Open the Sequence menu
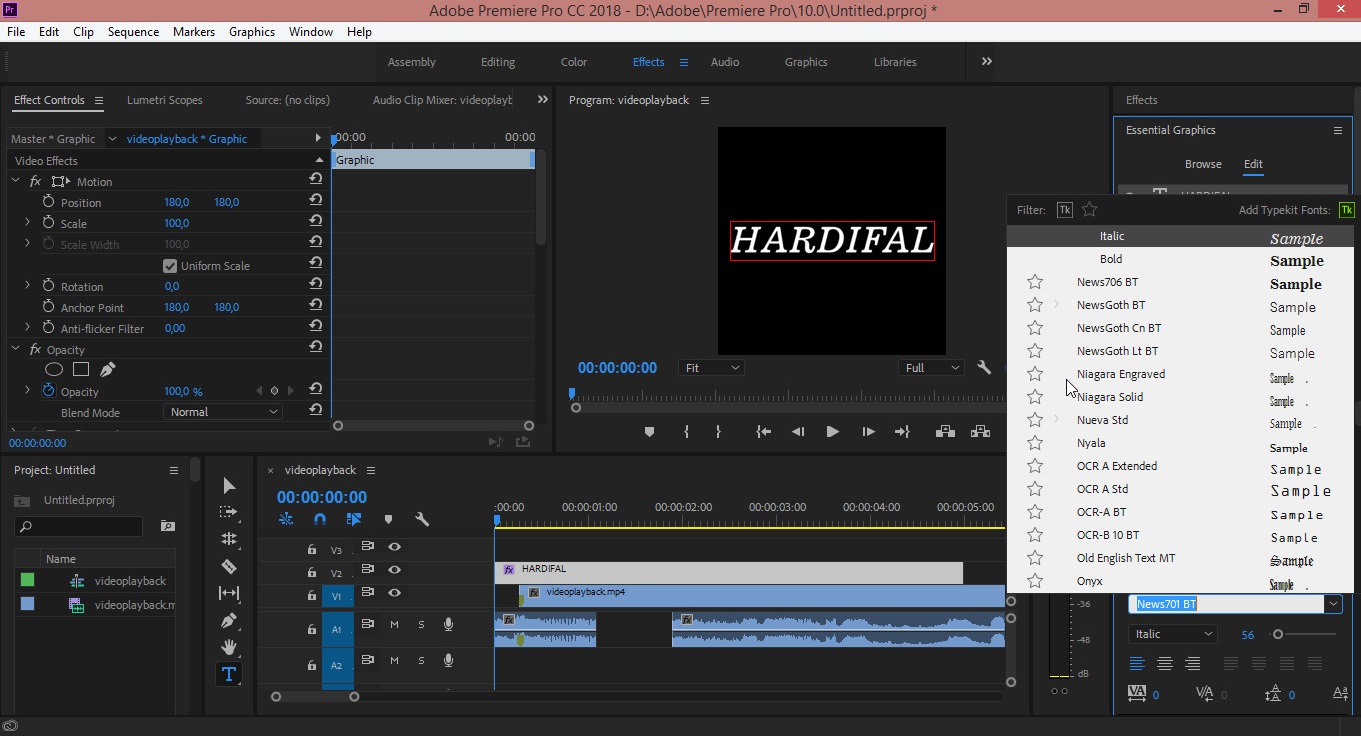This screenshot has height=736, width=1361. coord(133,32)
